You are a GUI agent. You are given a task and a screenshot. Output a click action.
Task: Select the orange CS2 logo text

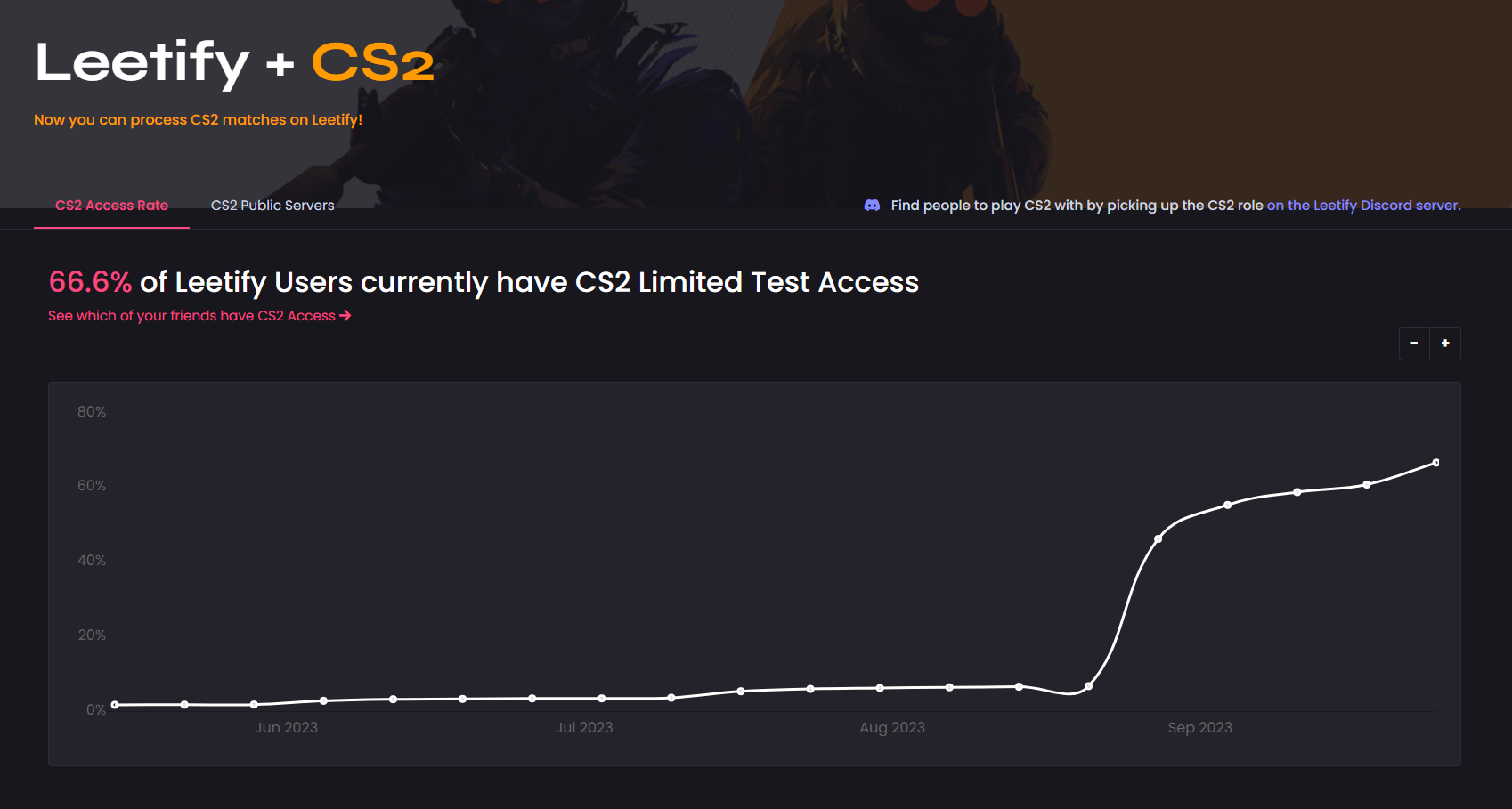(x=372, y=61)
